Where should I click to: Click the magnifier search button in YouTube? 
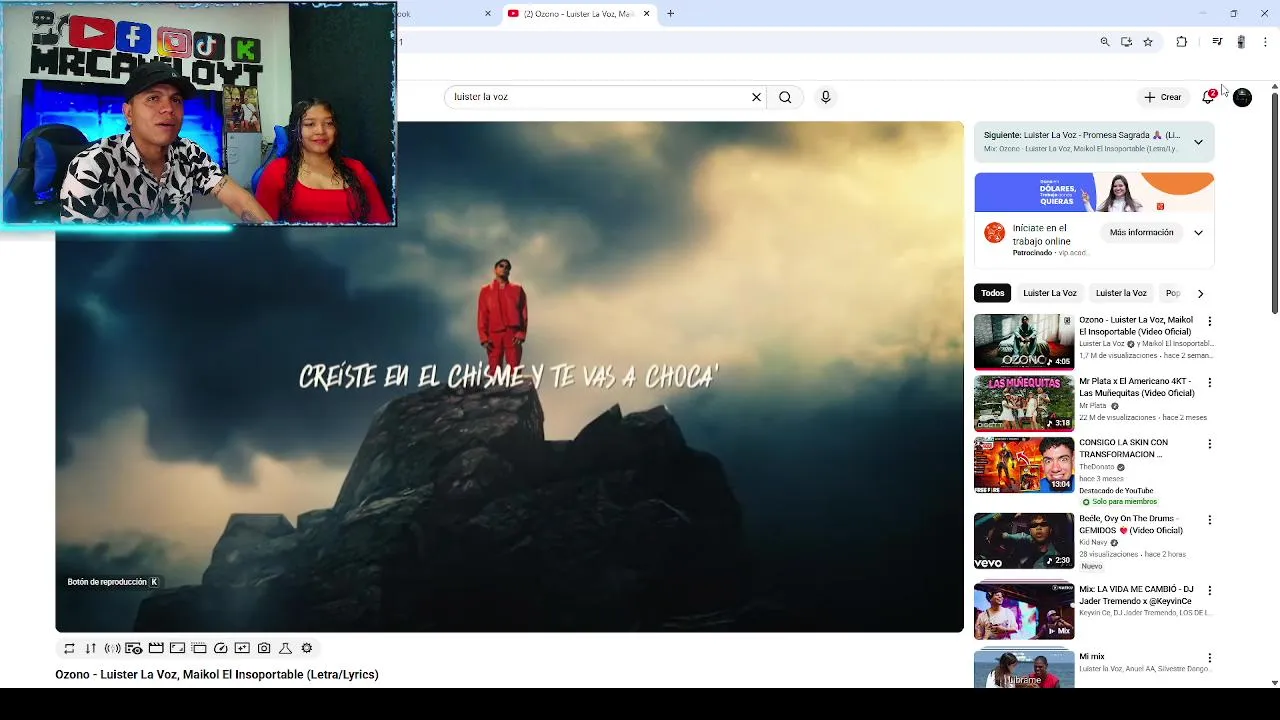pos(785,97)
